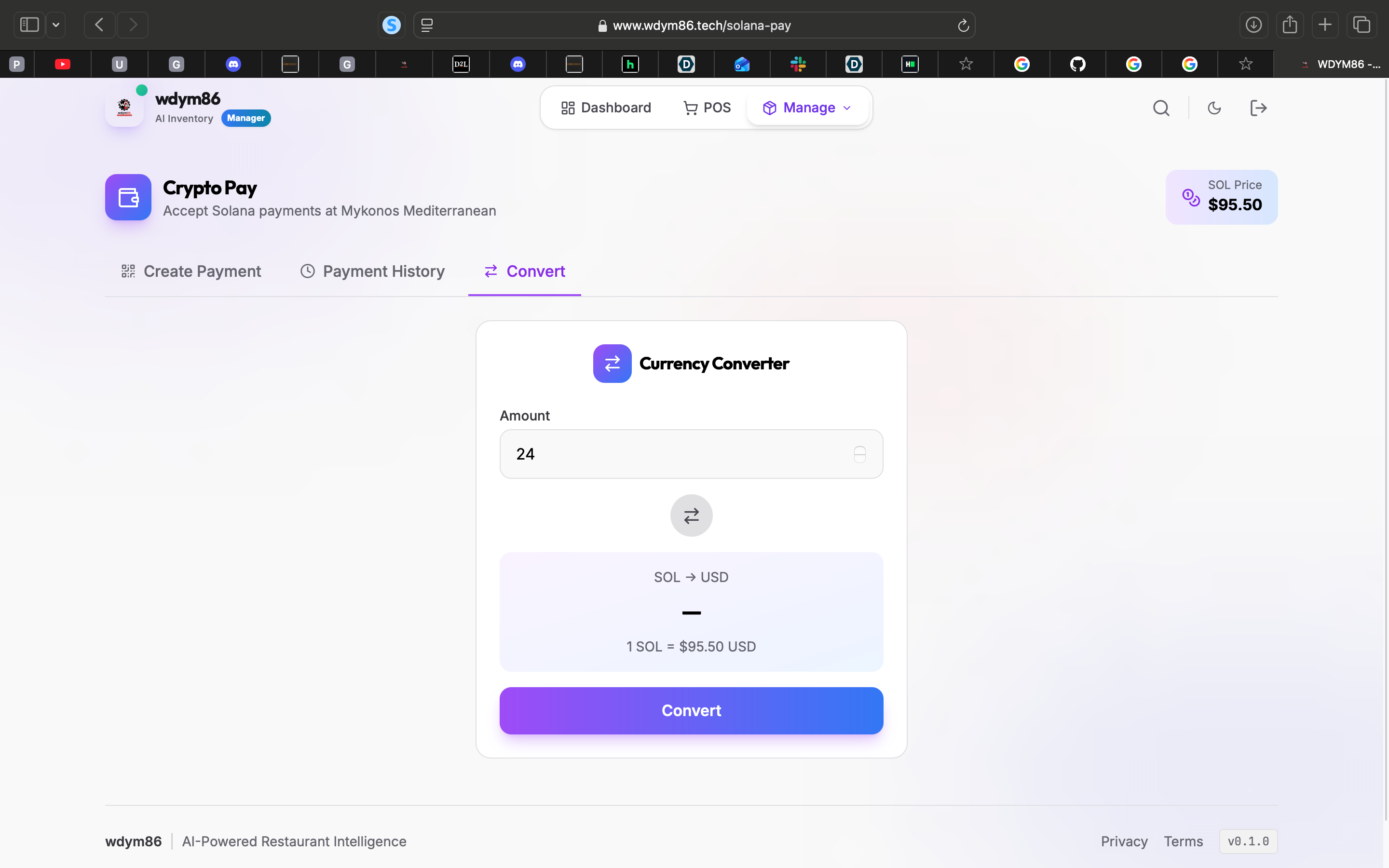The width and height of the screenshot is (1389, 868).
Task: Open the Dashboard navigation item
Action: (x=606, y=108)
